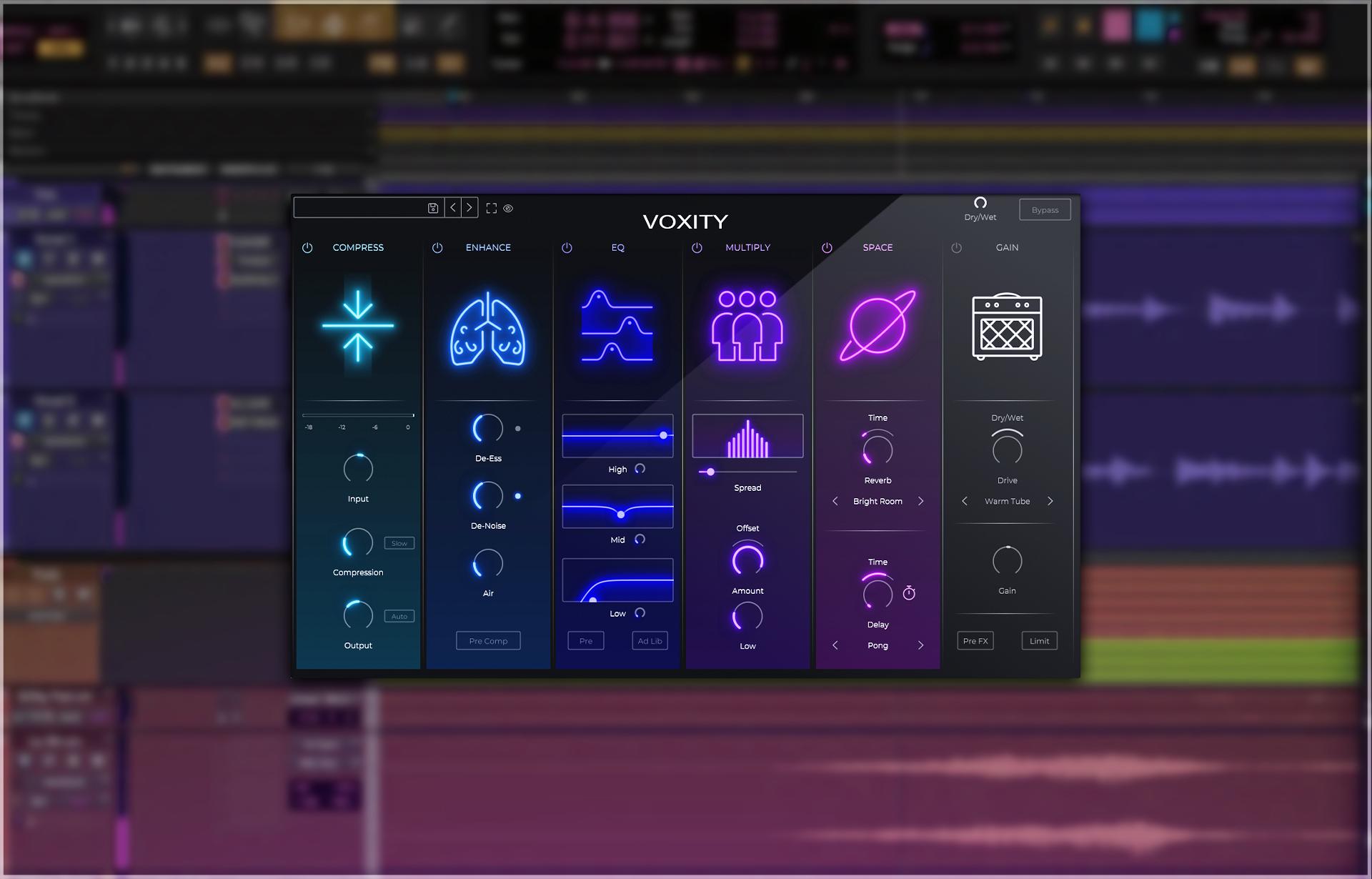1372x879 pixels.
Task: Click the small knob beside Mid
Action: coord(640,539)
